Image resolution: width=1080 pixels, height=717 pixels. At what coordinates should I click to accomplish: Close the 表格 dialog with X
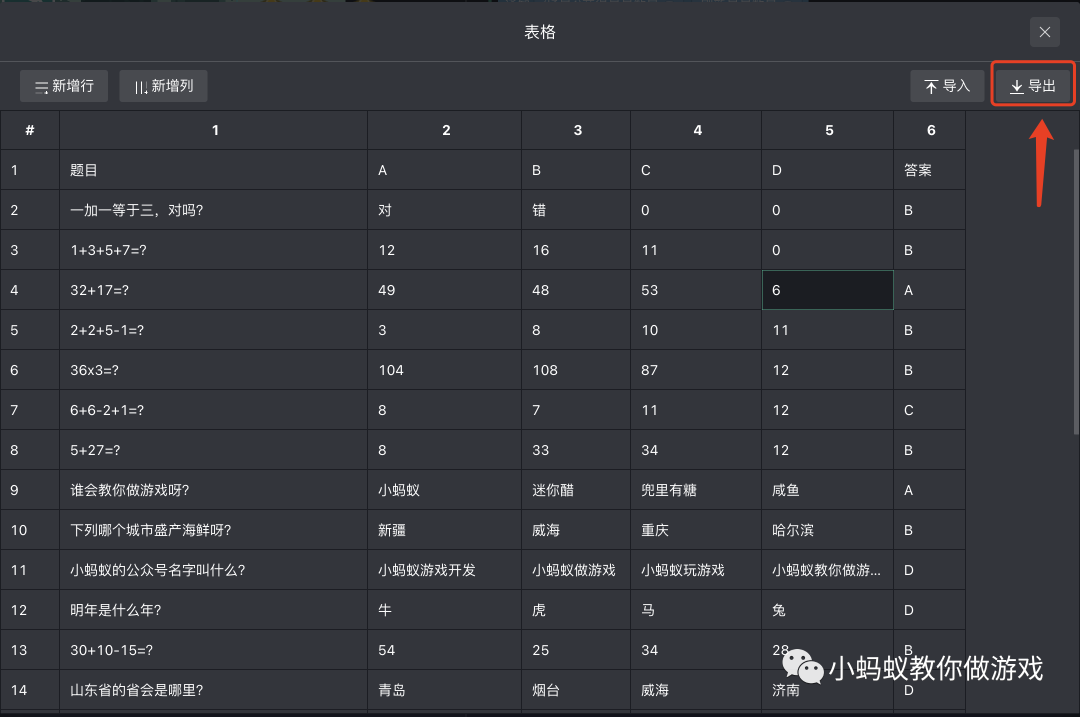pyautogui.click(x=1045, y=32)
